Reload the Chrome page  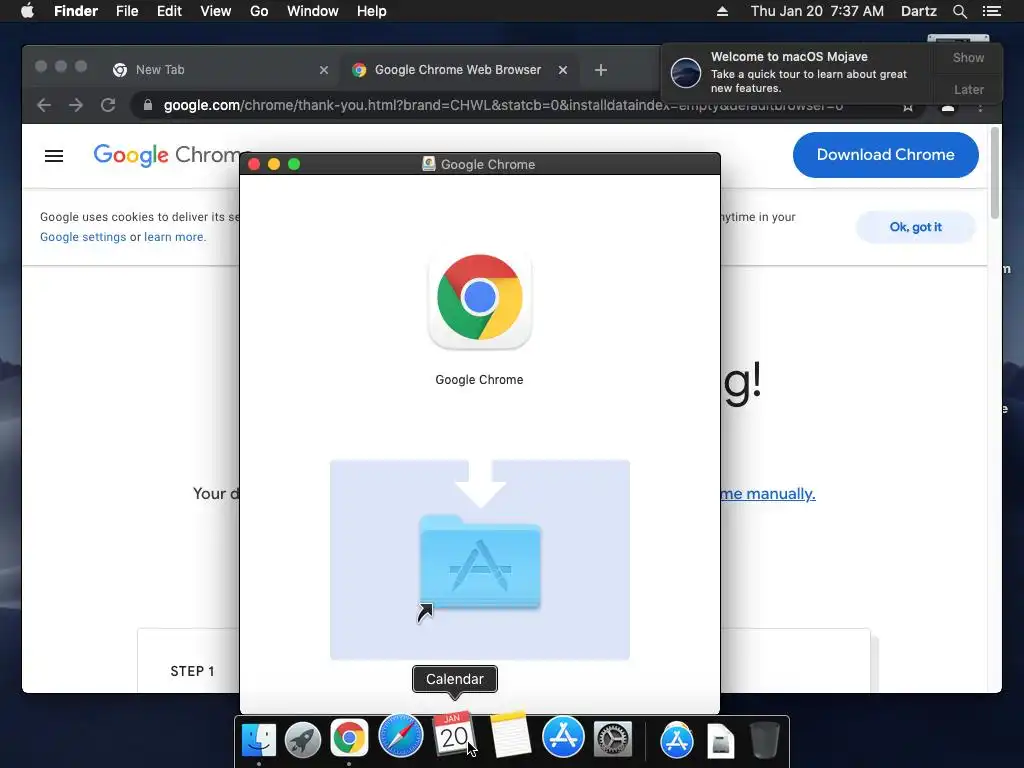pyautogui.click(x=108, y=105)
